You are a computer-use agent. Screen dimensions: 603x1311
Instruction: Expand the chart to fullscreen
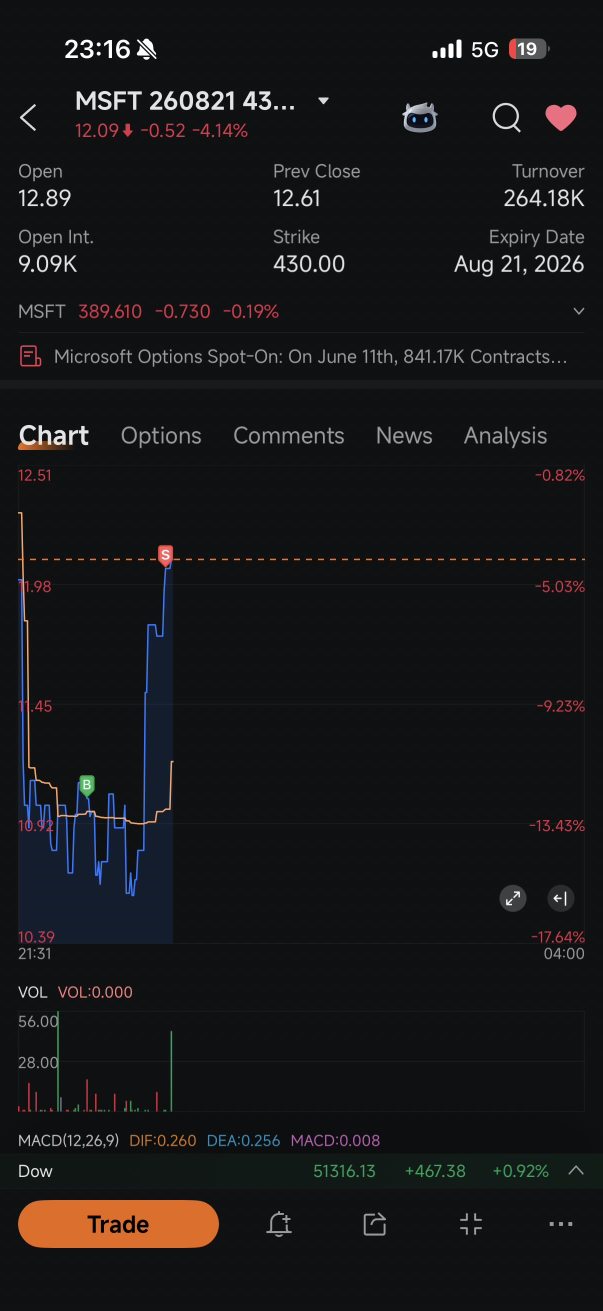click(x=513, y=898)
